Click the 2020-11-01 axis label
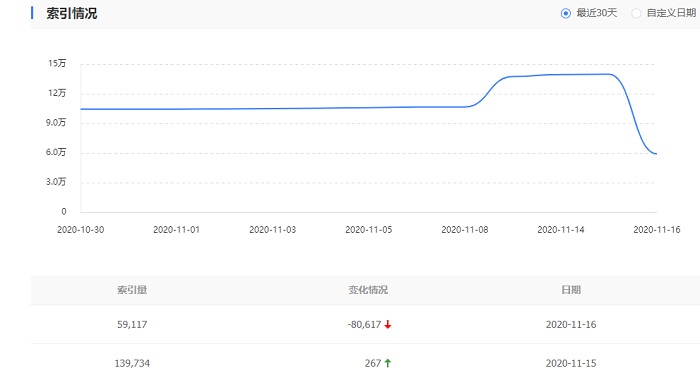The height and width of the screenshot is (382, 700). pyautogui.click(x=176, y=229)
